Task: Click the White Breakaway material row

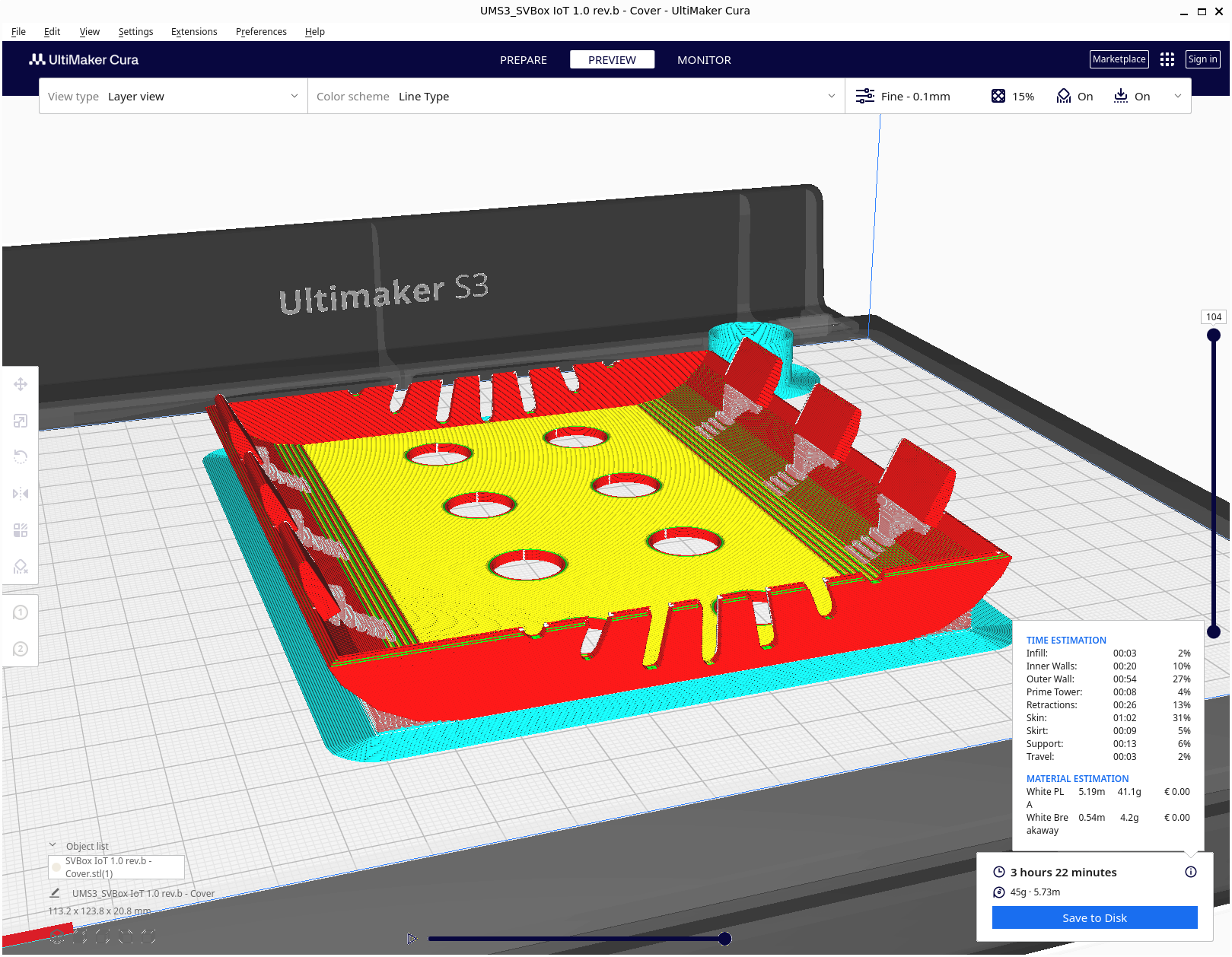Action: (1108, 824)
